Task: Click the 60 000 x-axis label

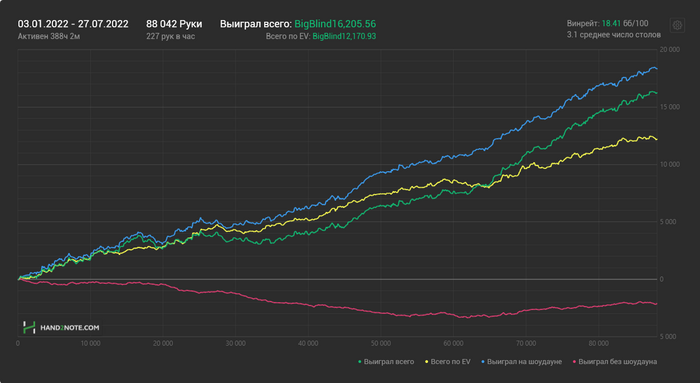Action: pyautogui.click(x=454, y=343)
